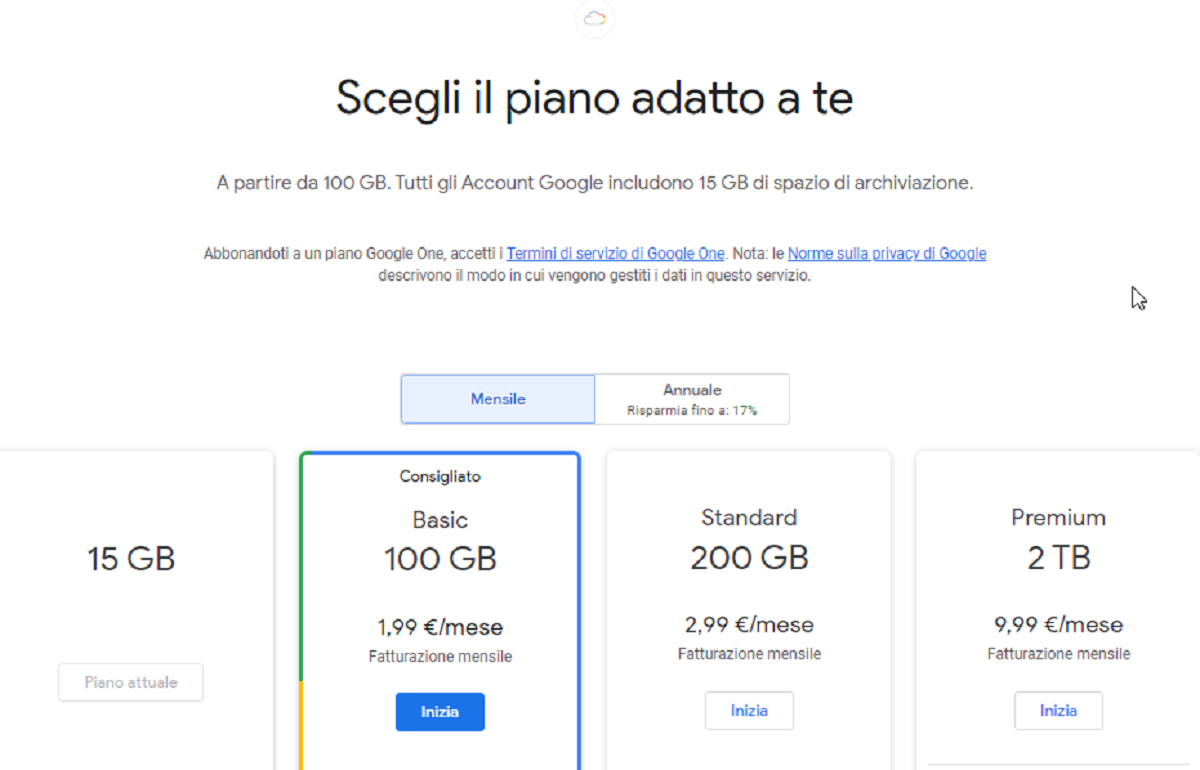
Task: Start the Standard 200 GB plan
Action: 749,711
